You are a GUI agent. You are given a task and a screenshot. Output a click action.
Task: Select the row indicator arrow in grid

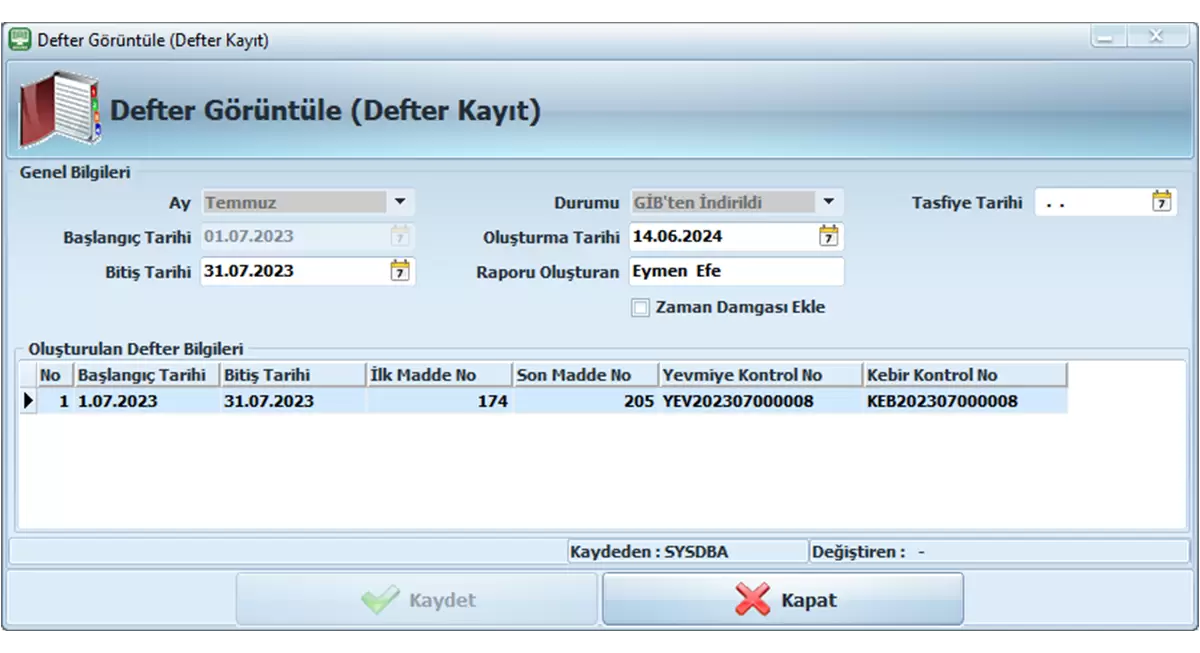28,401
